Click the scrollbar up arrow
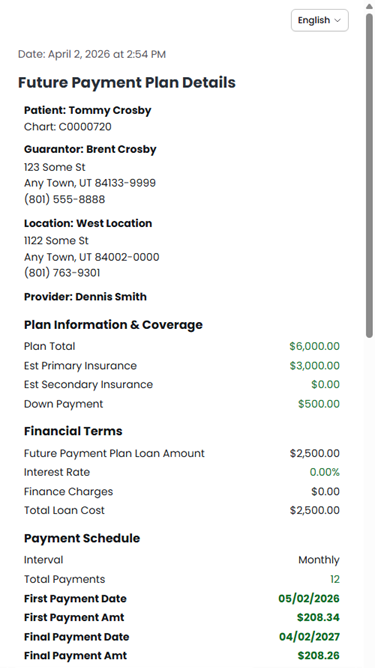The image size is (375, 668). coord(369,6)
